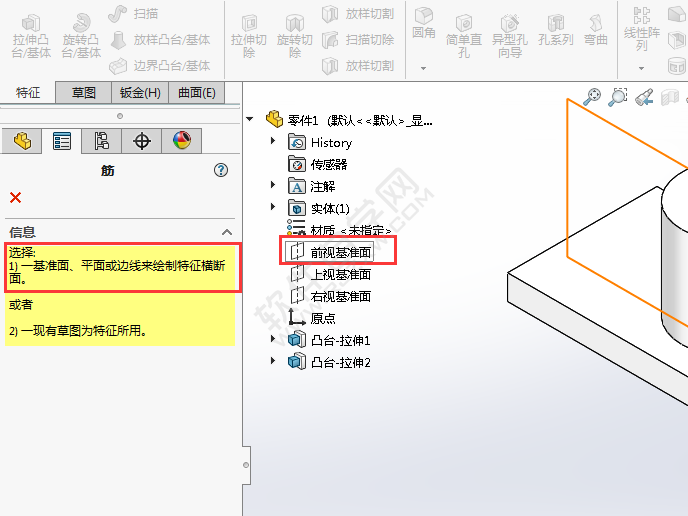
Task: Select 右视基准面 in the tree
Action: point(331,296)
